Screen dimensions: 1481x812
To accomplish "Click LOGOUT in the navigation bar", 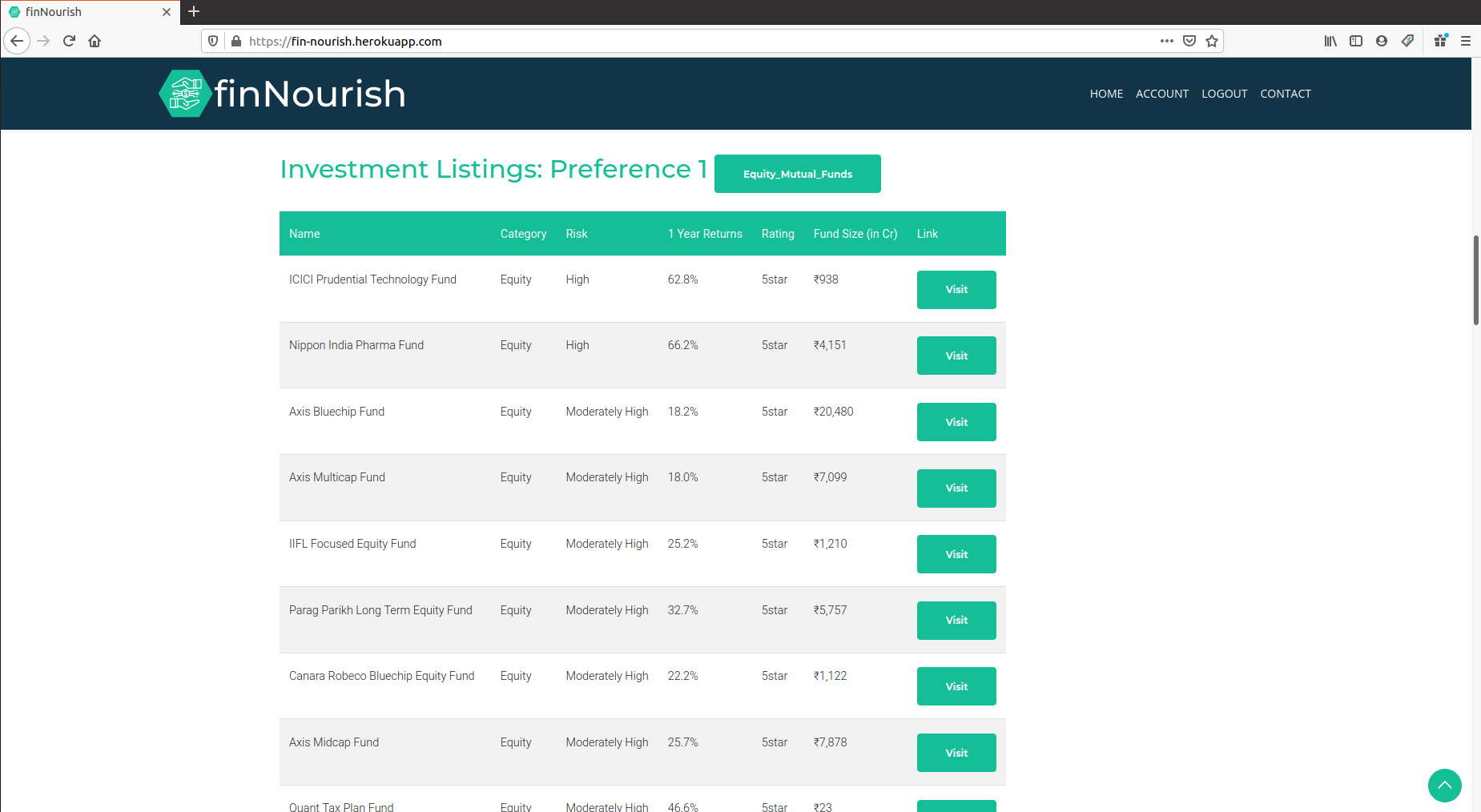I will point(1225,94).
